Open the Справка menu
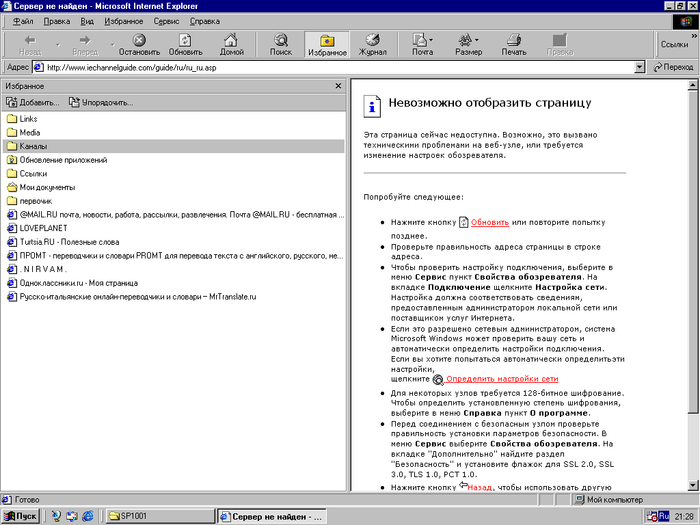This screenshot has height=525, width=700. (205, 20)
